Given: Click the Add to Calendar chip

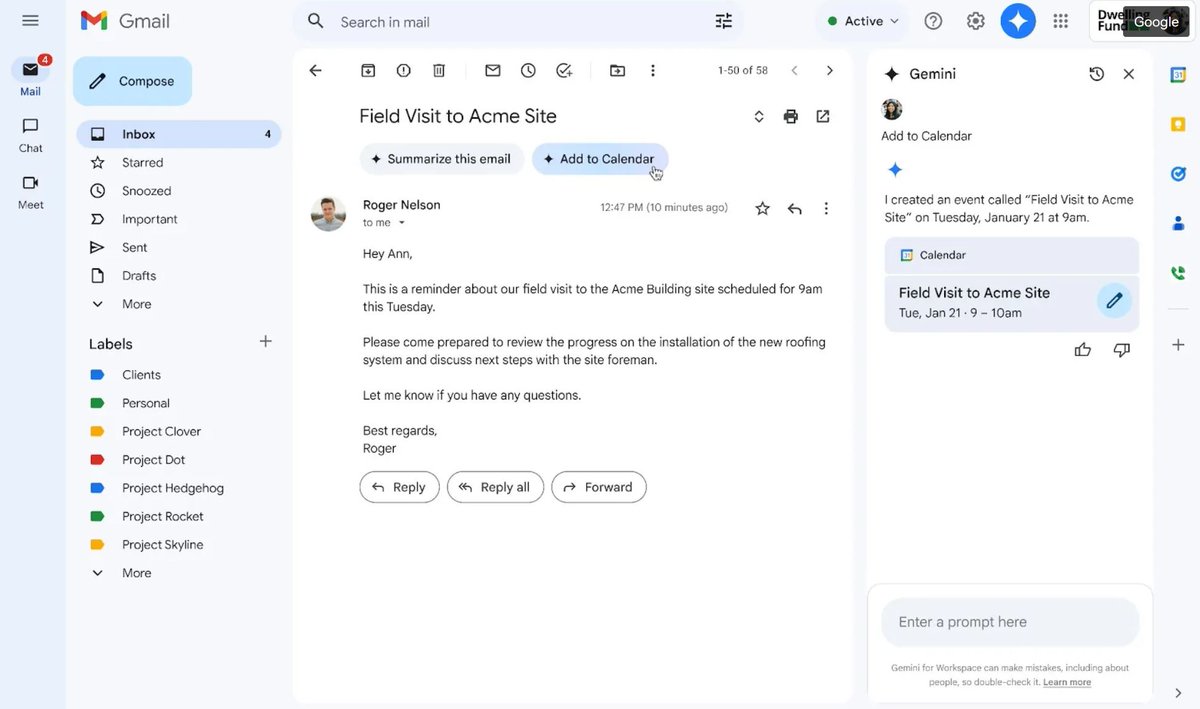Looking at the screenshot, I should click(600, 158).
